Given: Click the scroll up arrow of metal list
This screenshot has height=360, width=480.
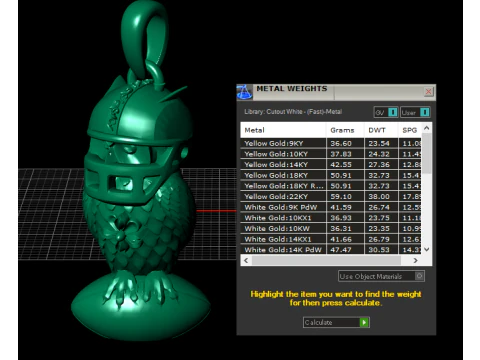Looking at the screenshot, I should (x=427, y=128).
